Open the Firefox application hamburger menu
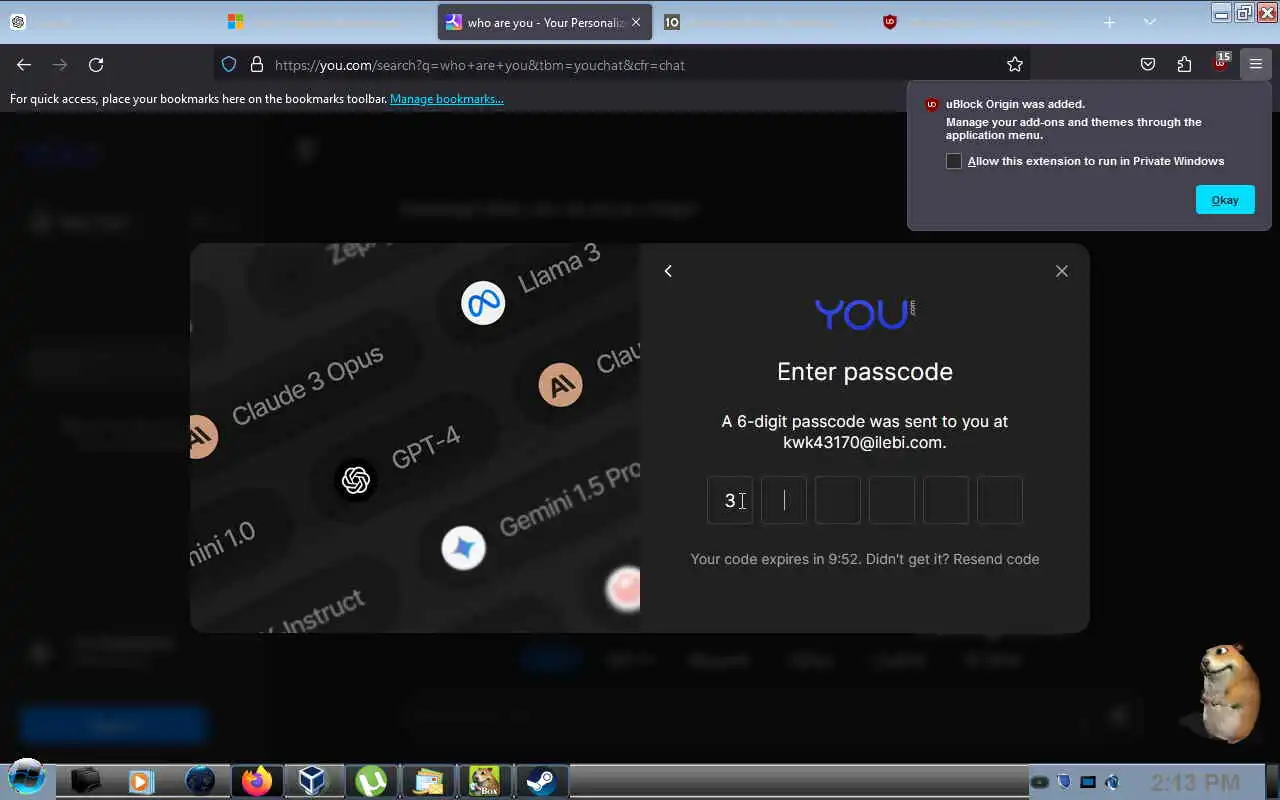The width and height of the screenshot is (1280, 800). click(x=1256, y=64)
